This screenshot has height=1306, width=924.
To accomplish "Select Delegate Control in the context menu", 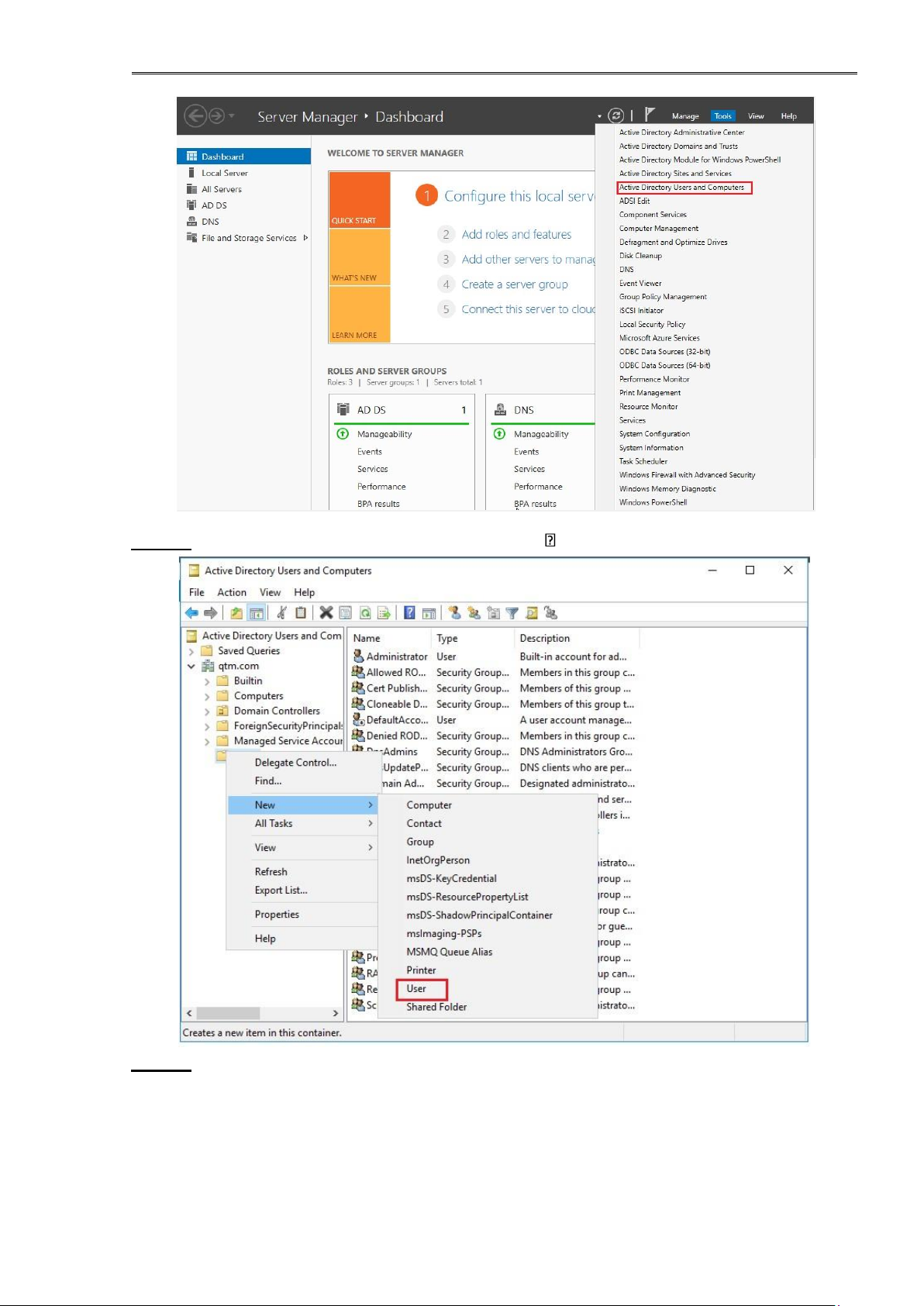I will pyautogui.click(x=295, y=763).
